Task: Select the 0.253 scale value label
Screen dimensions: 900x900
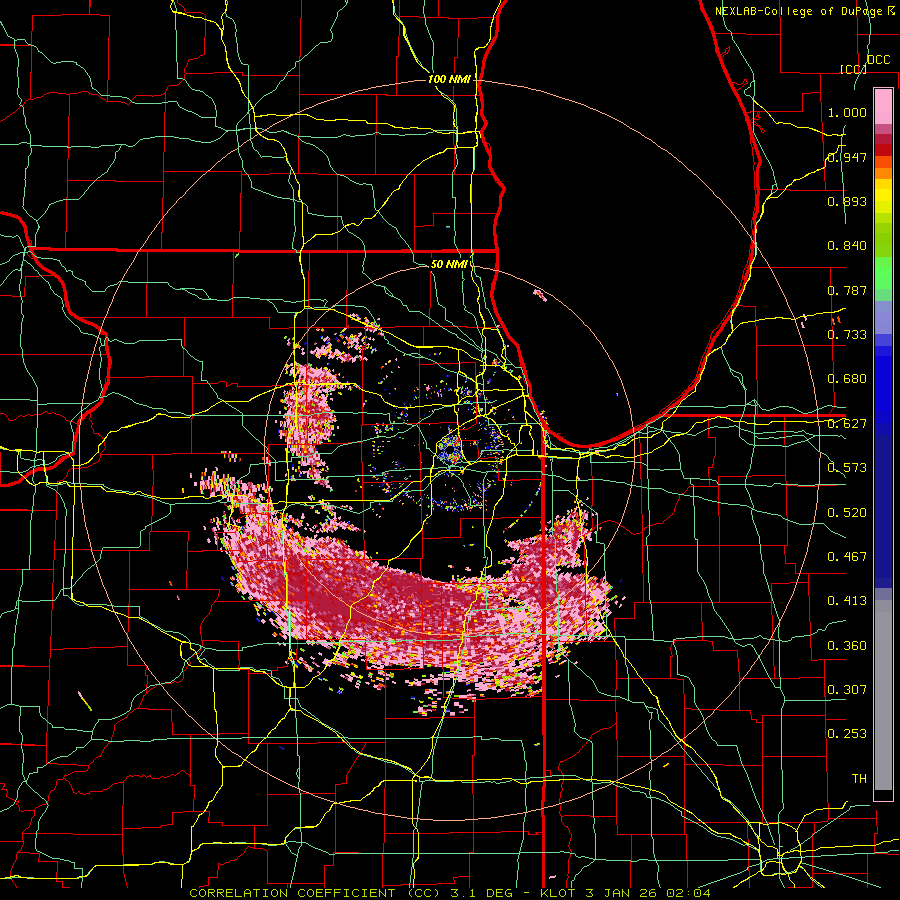Action: click(x=847, y=734)
